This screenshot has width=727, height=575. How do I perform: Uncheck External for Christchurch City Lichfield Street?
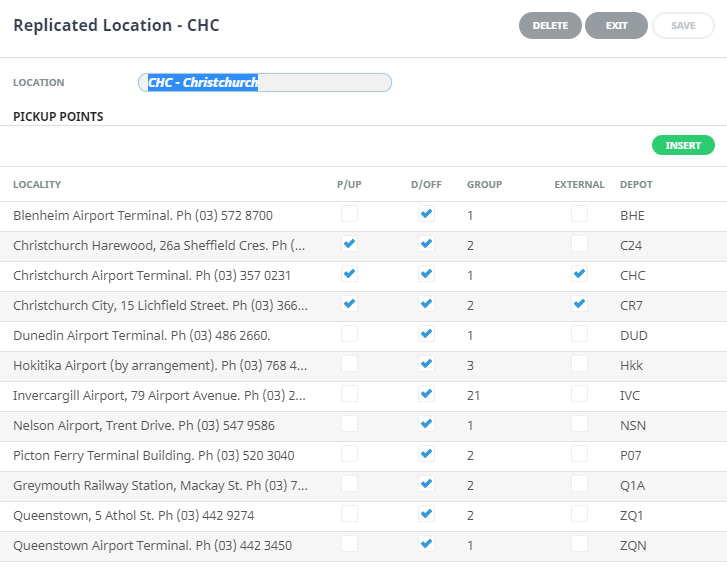(x=579, y=304)
